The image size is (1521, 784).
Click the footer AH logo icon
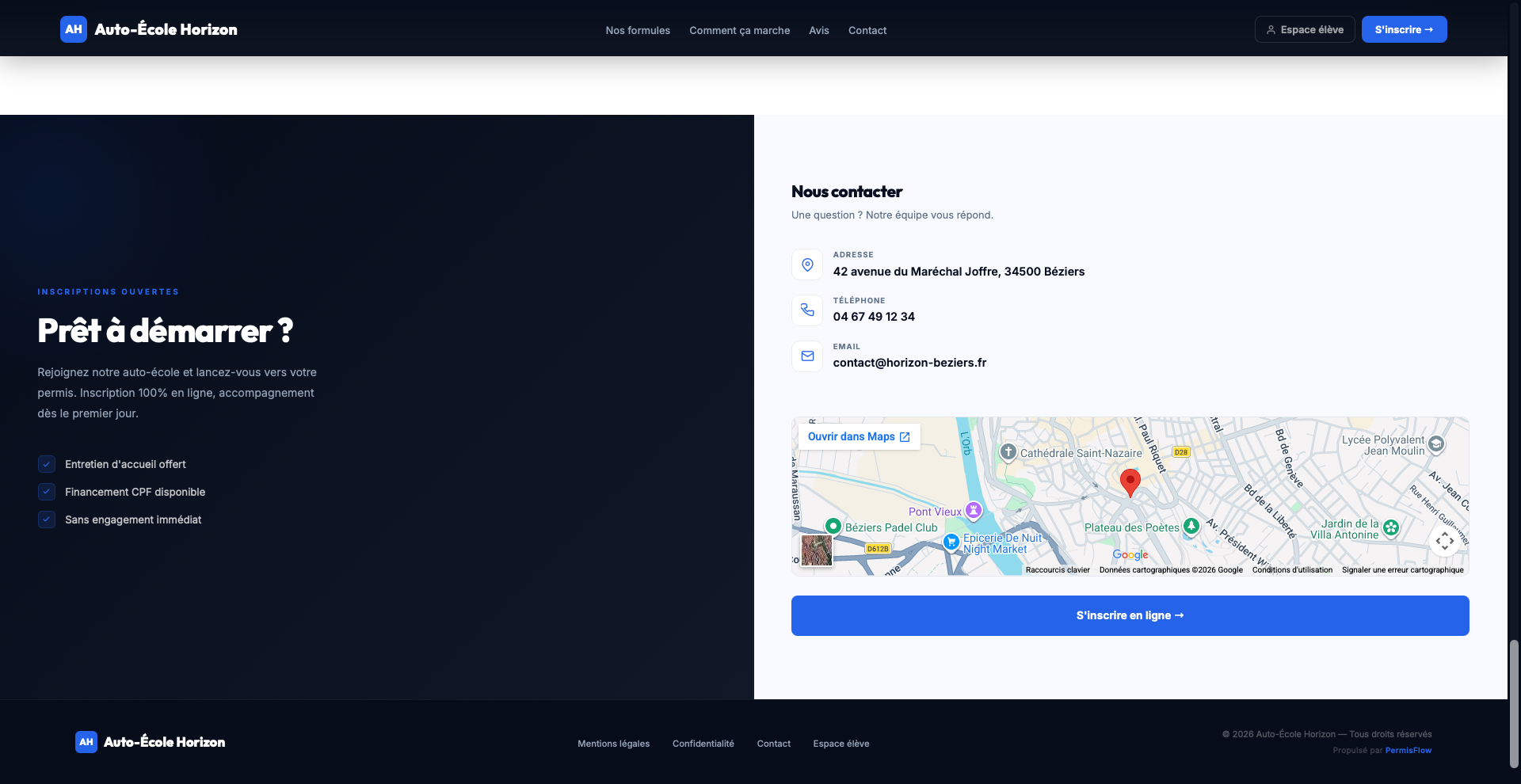[86, 742]
